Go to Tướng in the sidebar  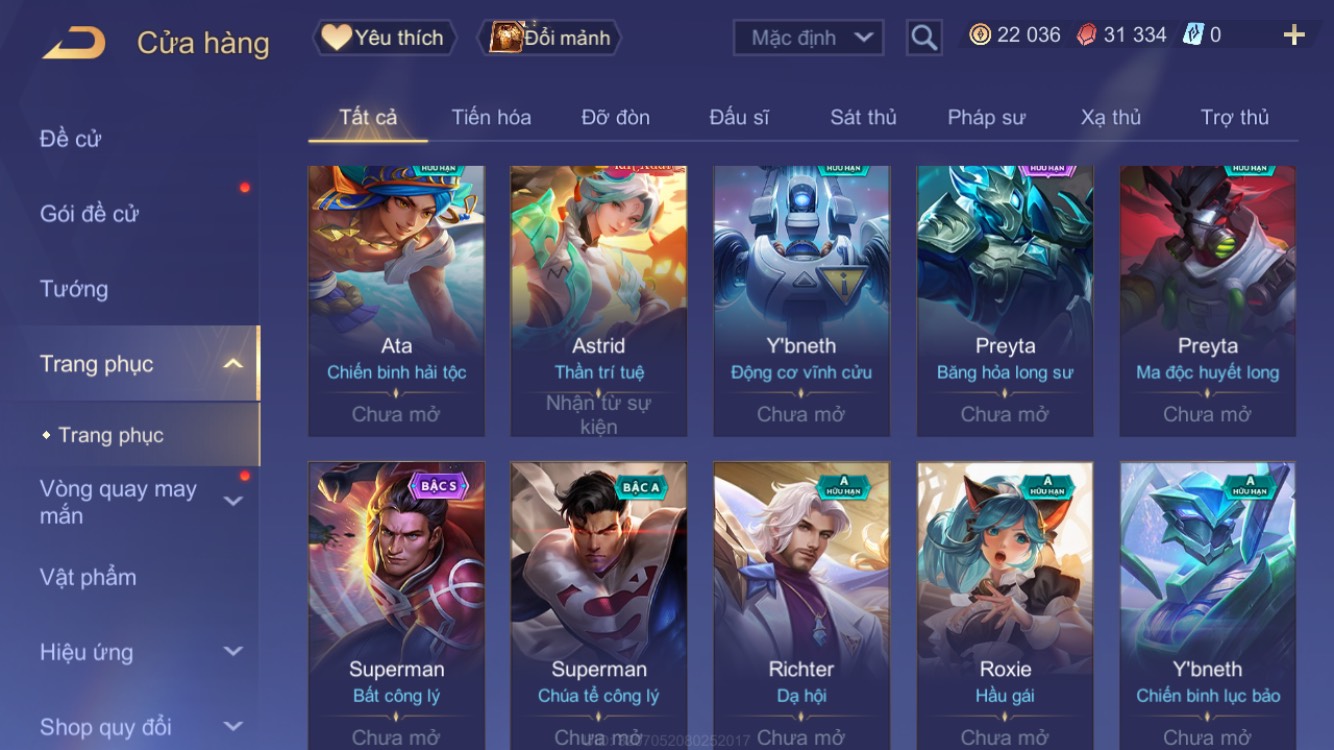74,289
